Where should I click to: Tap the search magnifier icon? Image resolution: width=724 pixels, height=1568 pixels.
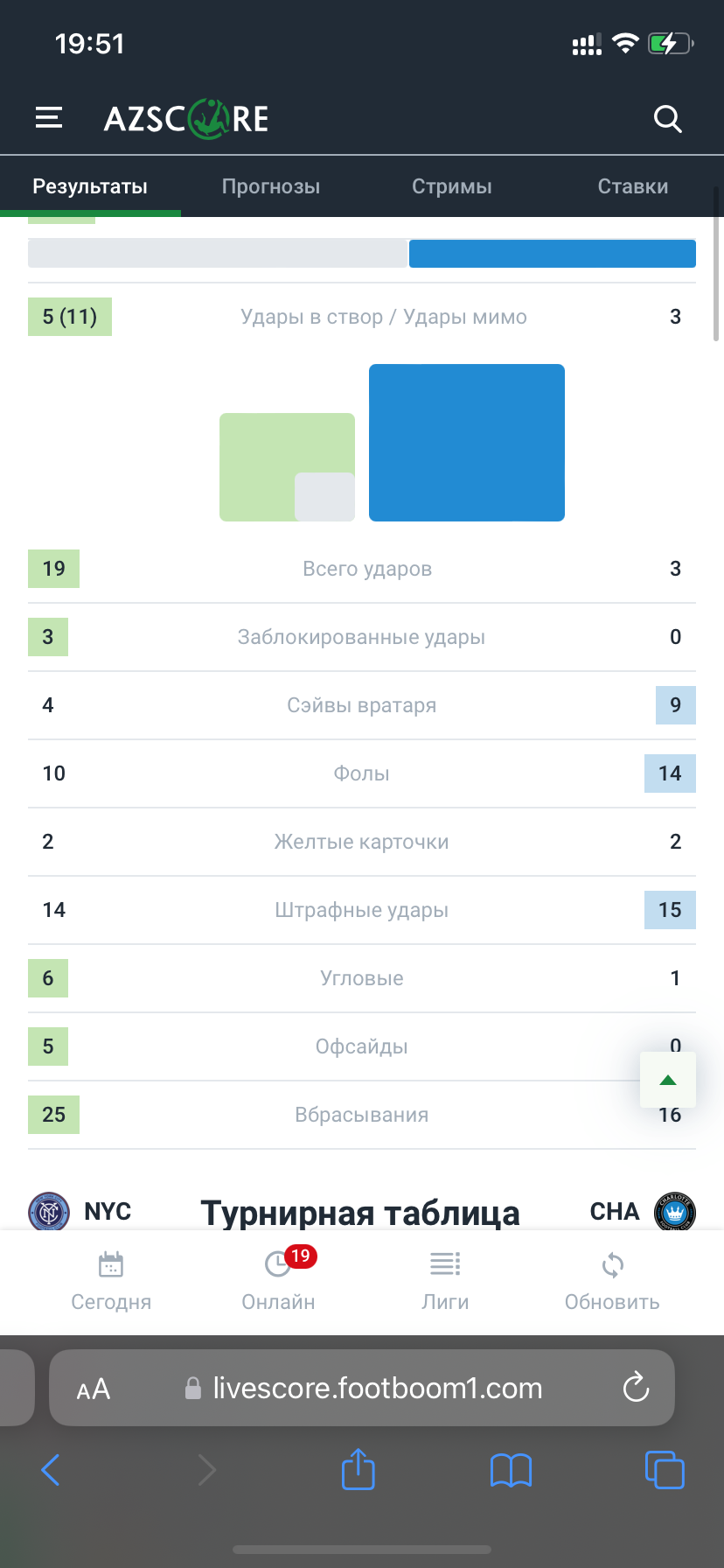point(667,118)
